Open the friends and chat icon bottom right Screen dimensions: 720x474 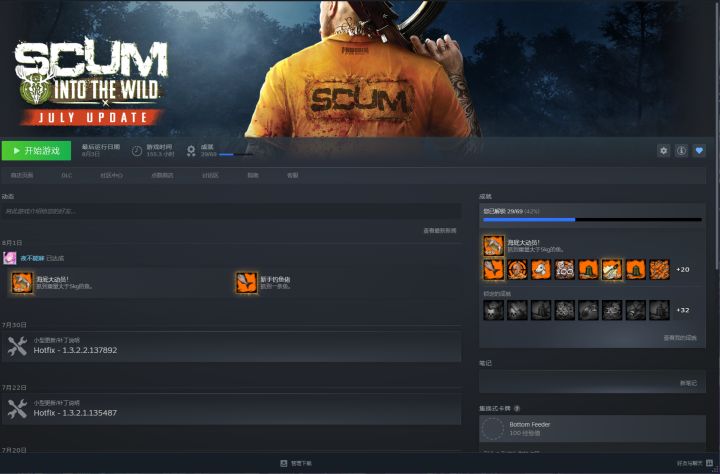[x=709, y=463]
